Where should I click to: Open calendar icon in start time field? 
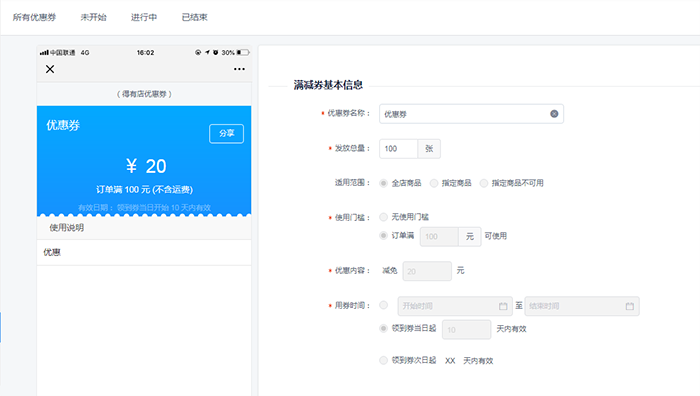coord(503,306)
